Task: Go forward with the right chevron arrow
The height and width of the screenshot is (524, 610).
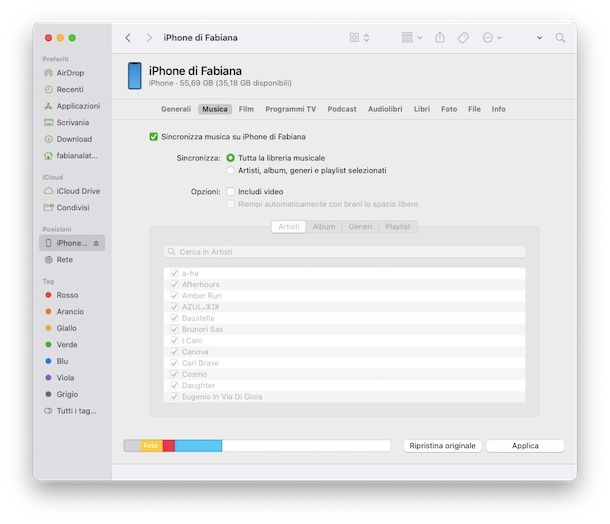Action: (149, 38)
